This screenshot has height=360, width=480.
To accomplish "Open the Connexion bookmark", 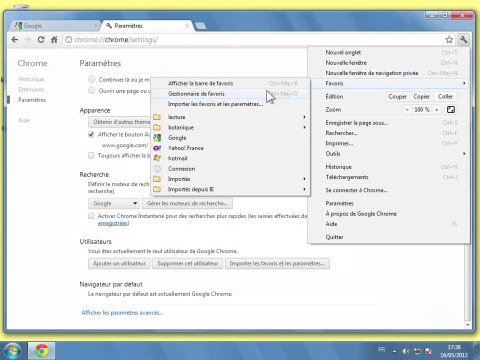I will click(x=230, y=169).
